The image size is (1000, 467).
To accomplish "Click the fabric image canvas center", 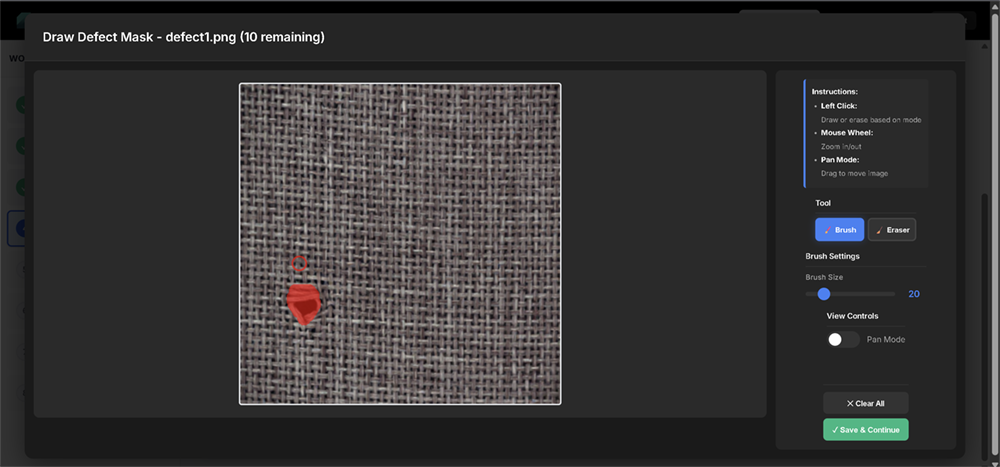I will 400,244.
